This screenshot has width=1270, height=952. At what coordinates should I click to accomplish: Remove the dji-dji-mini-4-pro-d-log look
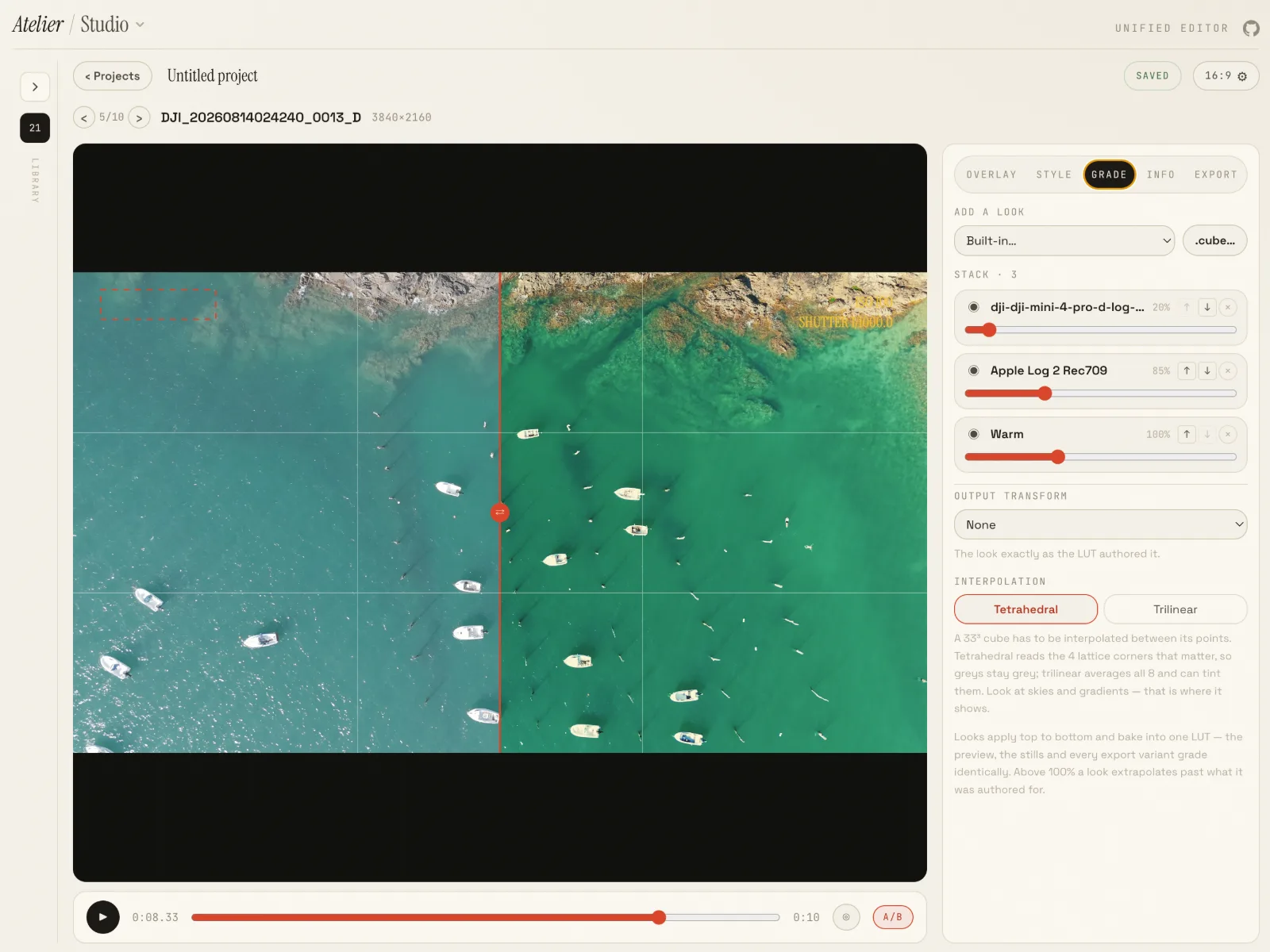click(1228, 307)
